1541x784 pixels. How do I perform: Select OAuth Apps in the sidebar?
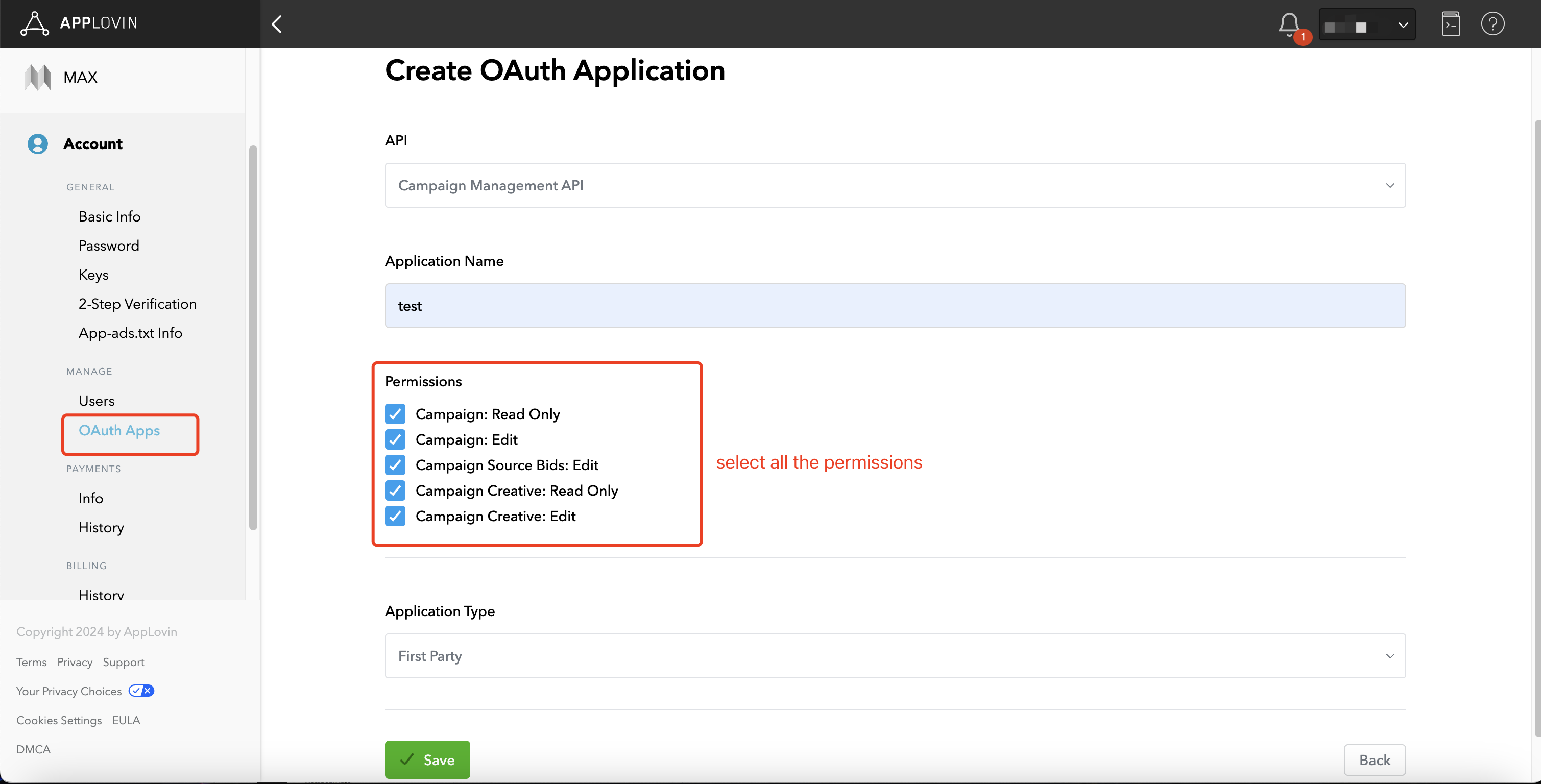point(119,430)
